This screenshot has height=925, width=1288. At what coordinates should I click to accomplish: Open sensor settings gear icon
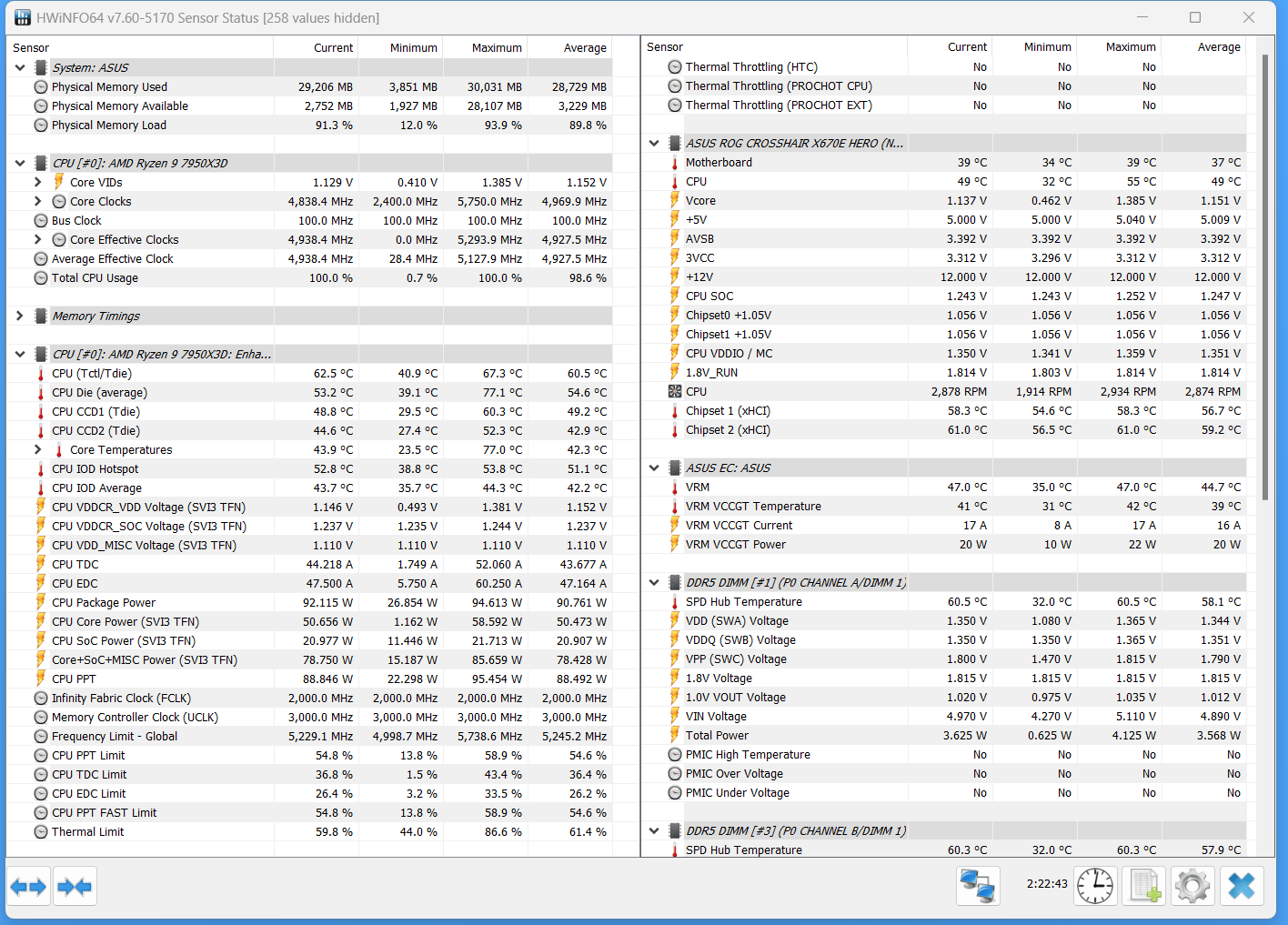coord(1192,885)
